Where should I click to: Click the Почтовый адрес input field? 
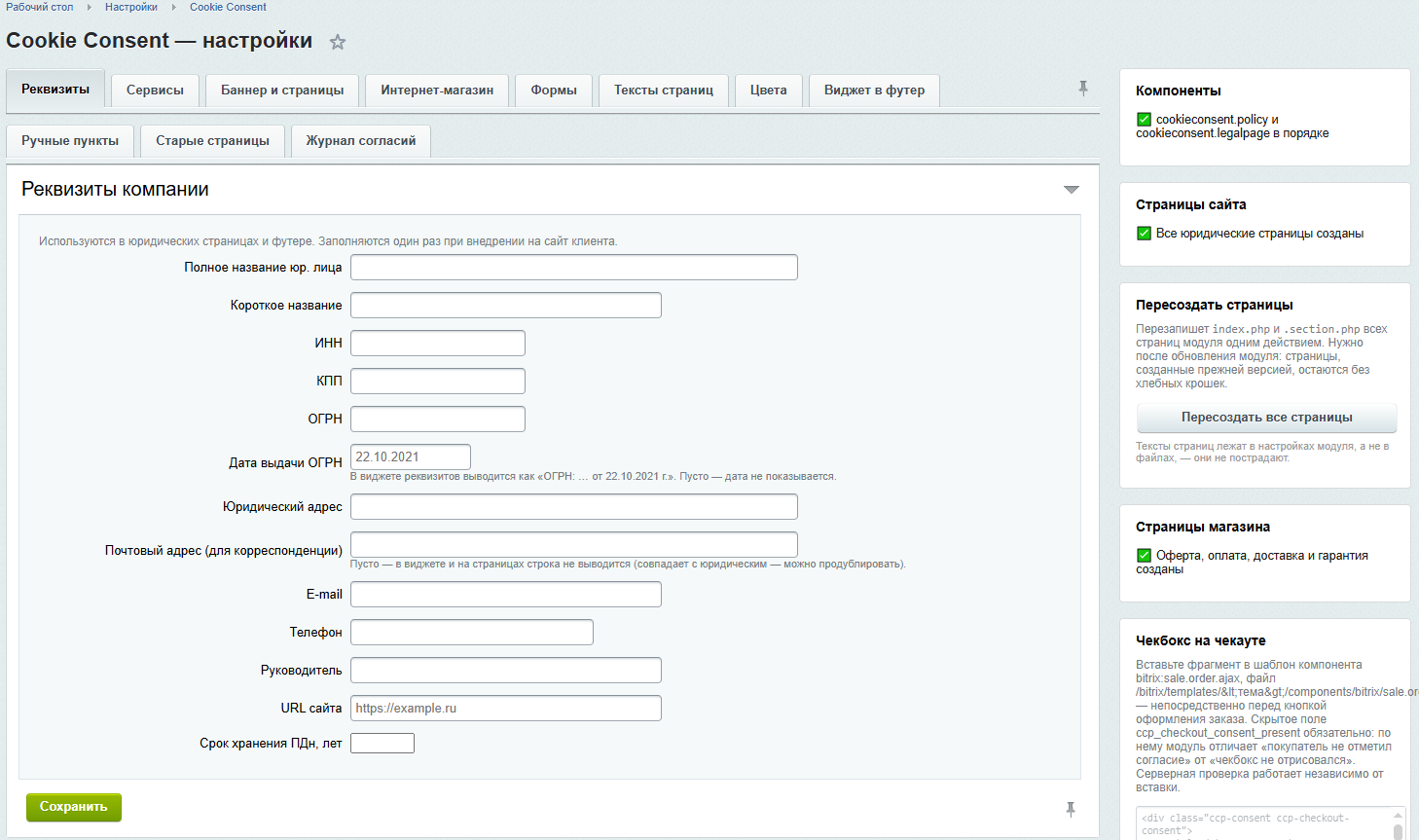tap(574, 545)
